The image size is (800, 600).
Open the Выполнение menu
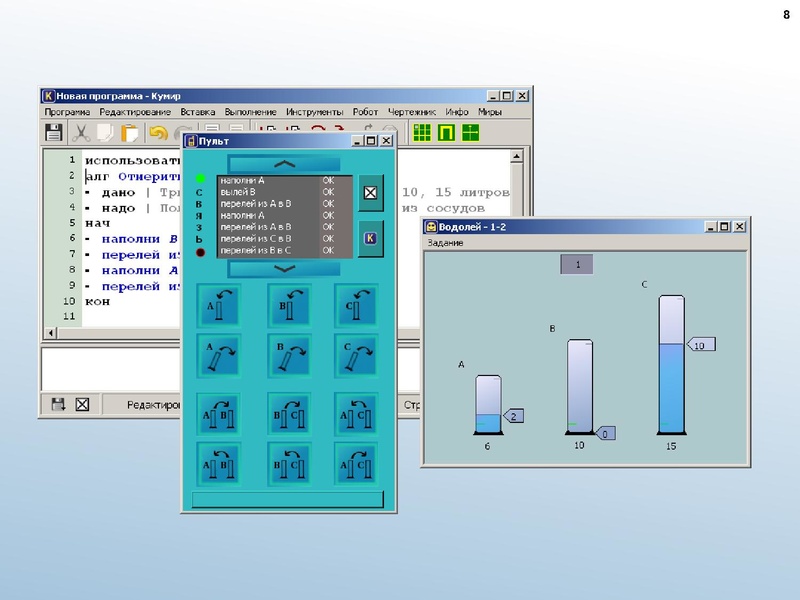pos(250,112)
